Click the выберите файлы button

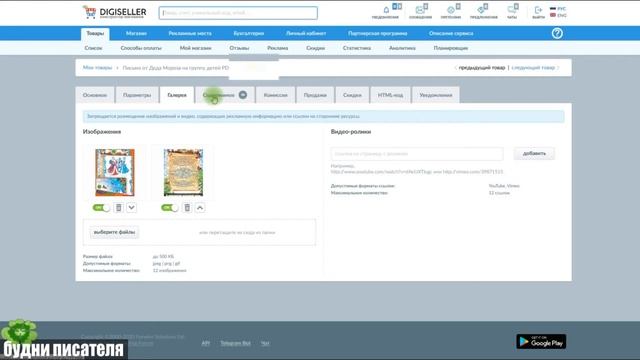pyautogui.click(x=114, y=232)
